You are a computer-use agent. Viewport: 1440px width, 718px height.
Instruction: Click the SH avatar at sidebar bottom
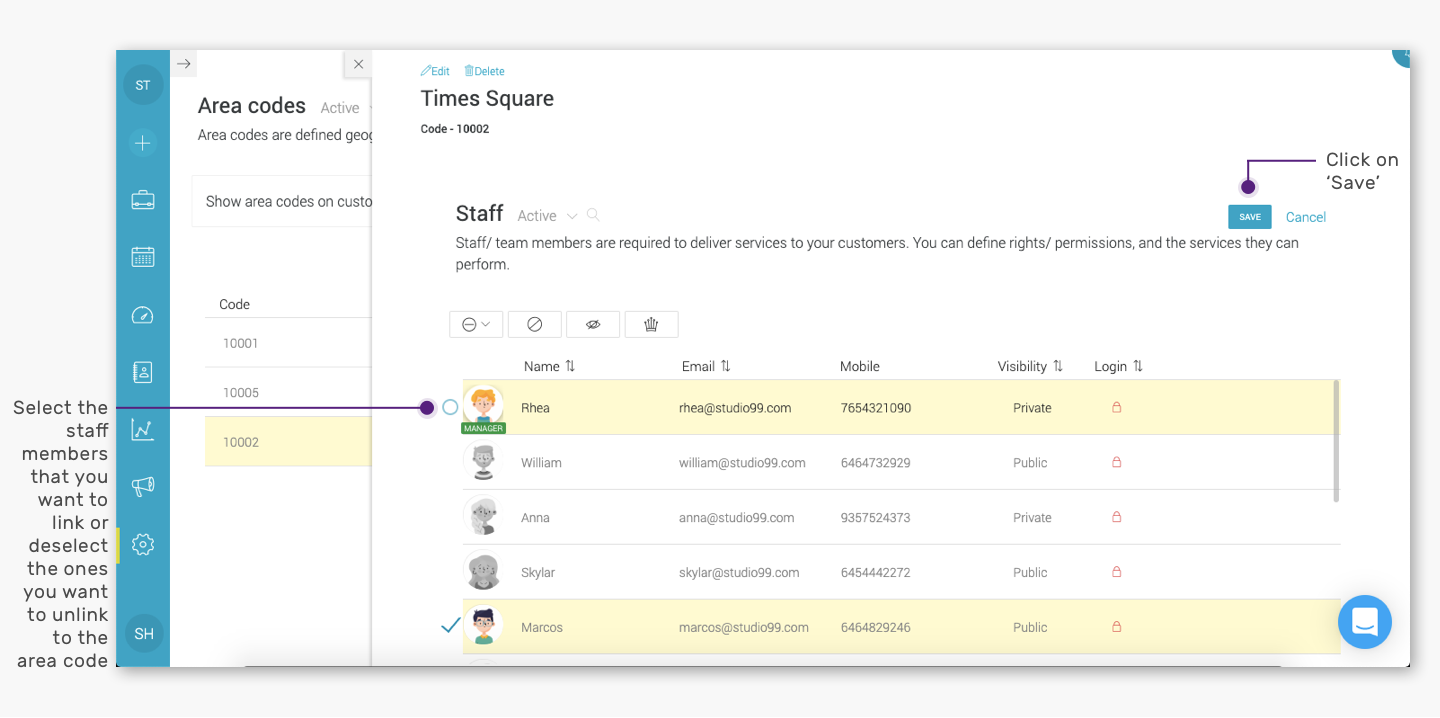144,634
